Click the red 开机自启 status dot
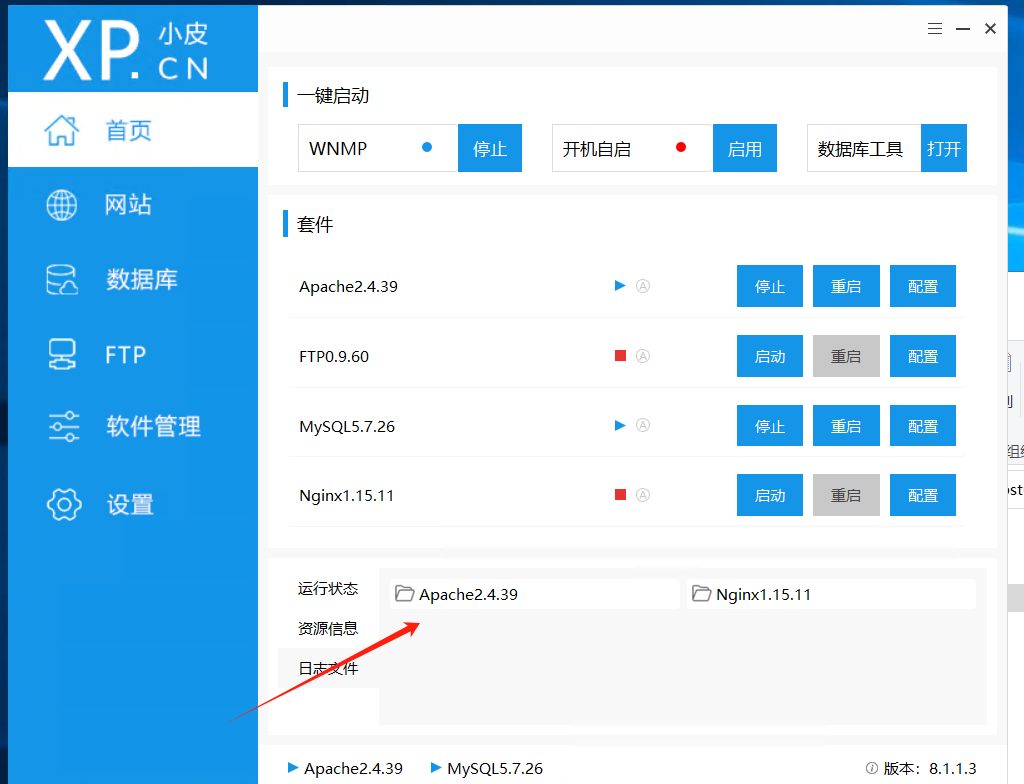 [x=681, y=147]
